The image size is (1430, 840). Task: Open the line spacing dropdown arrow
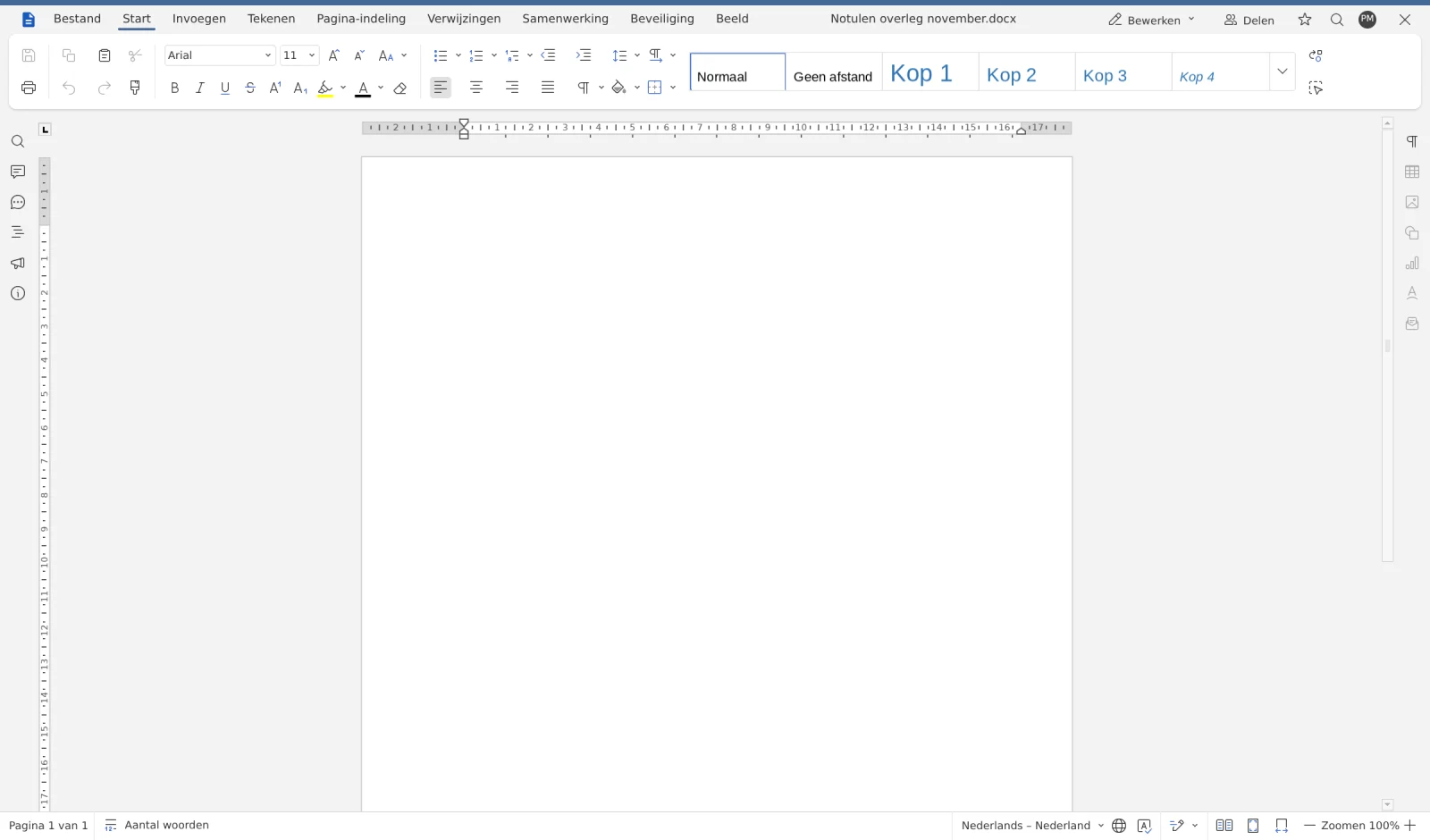pos(637,55)
